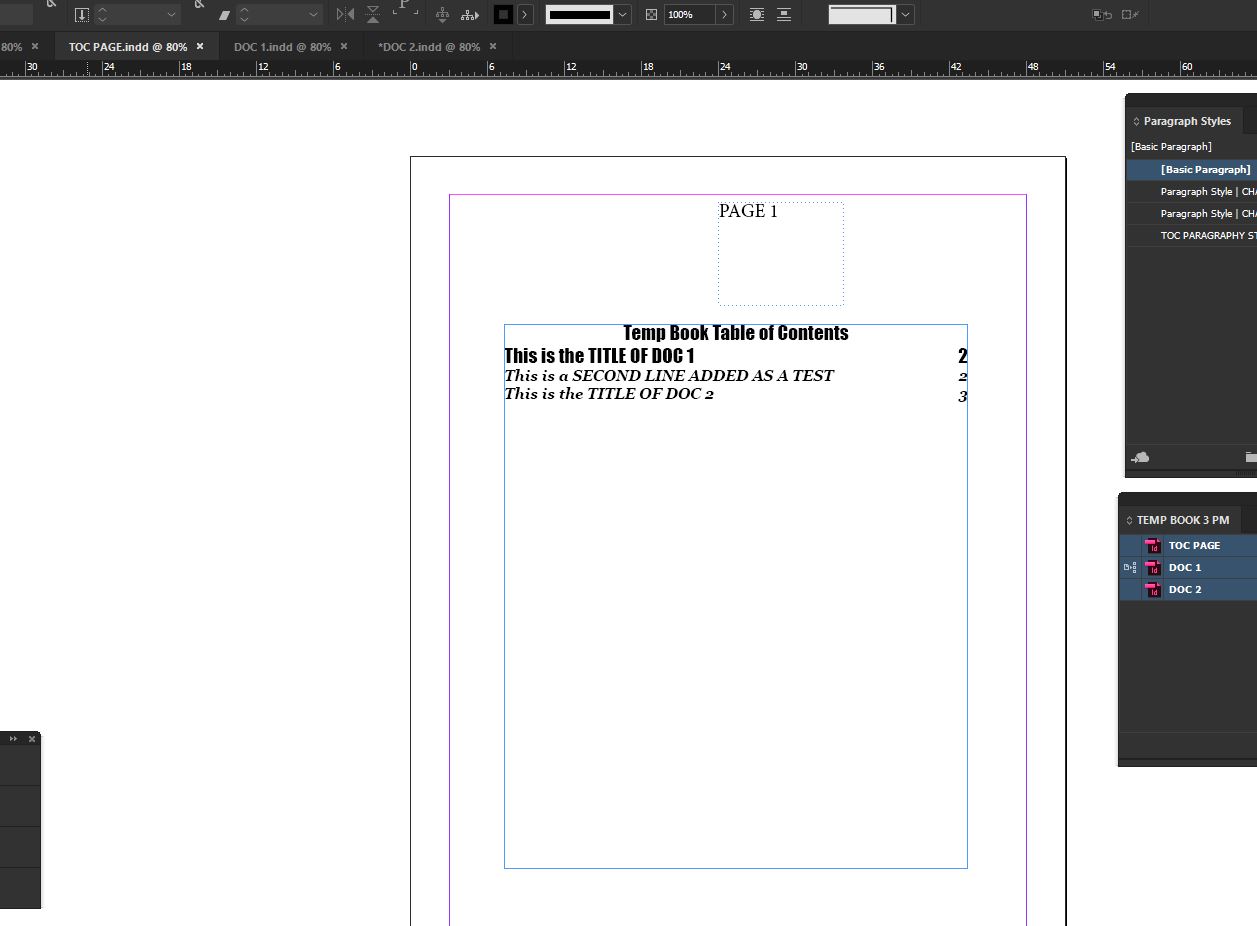The width and height of the screenshot is (1257, 926).
Task: Open the opacity slider arrow
Action: click(725, 15)
